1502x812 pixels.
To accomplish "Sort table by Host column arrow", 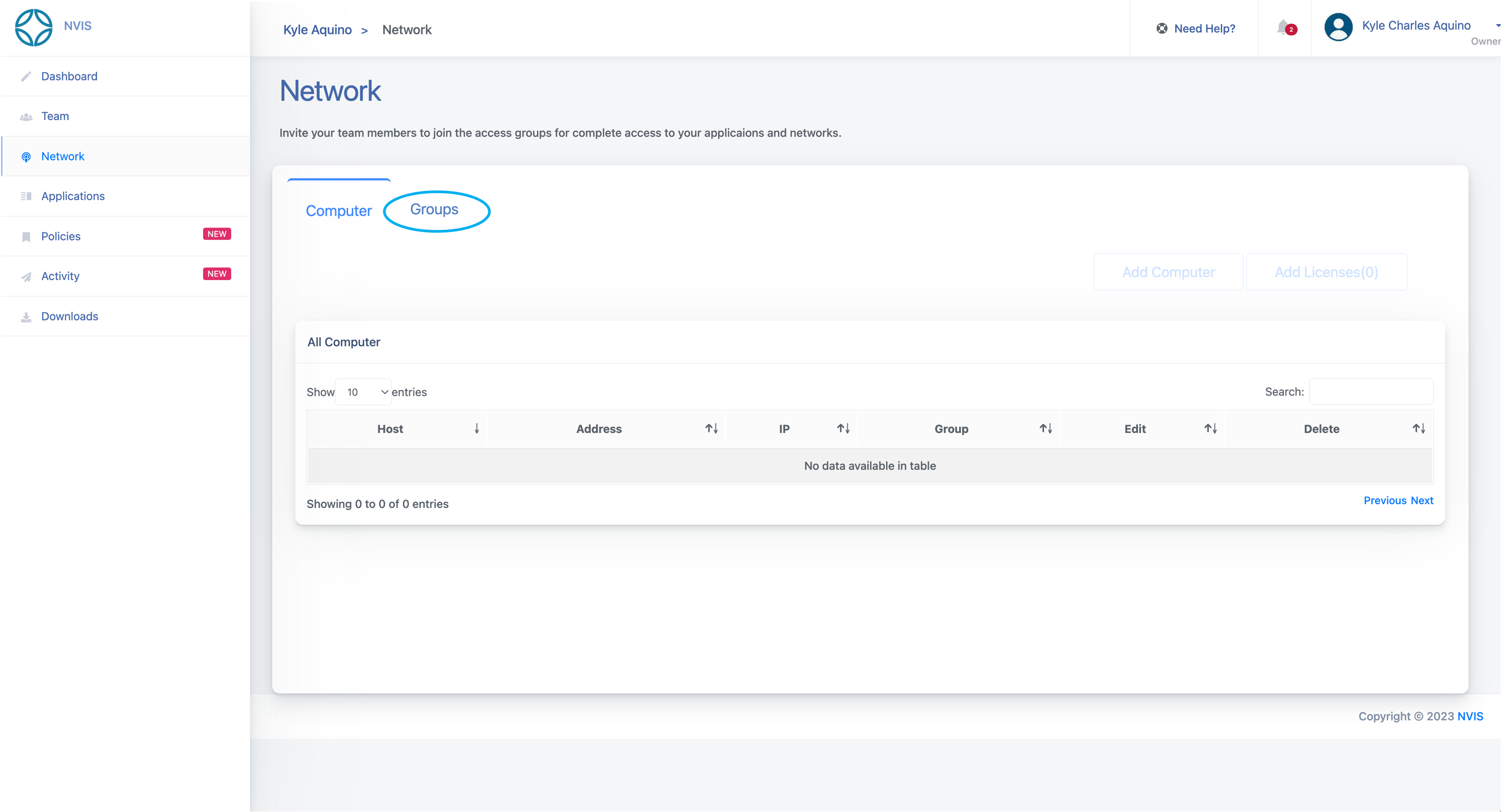I will click(476, 429).
